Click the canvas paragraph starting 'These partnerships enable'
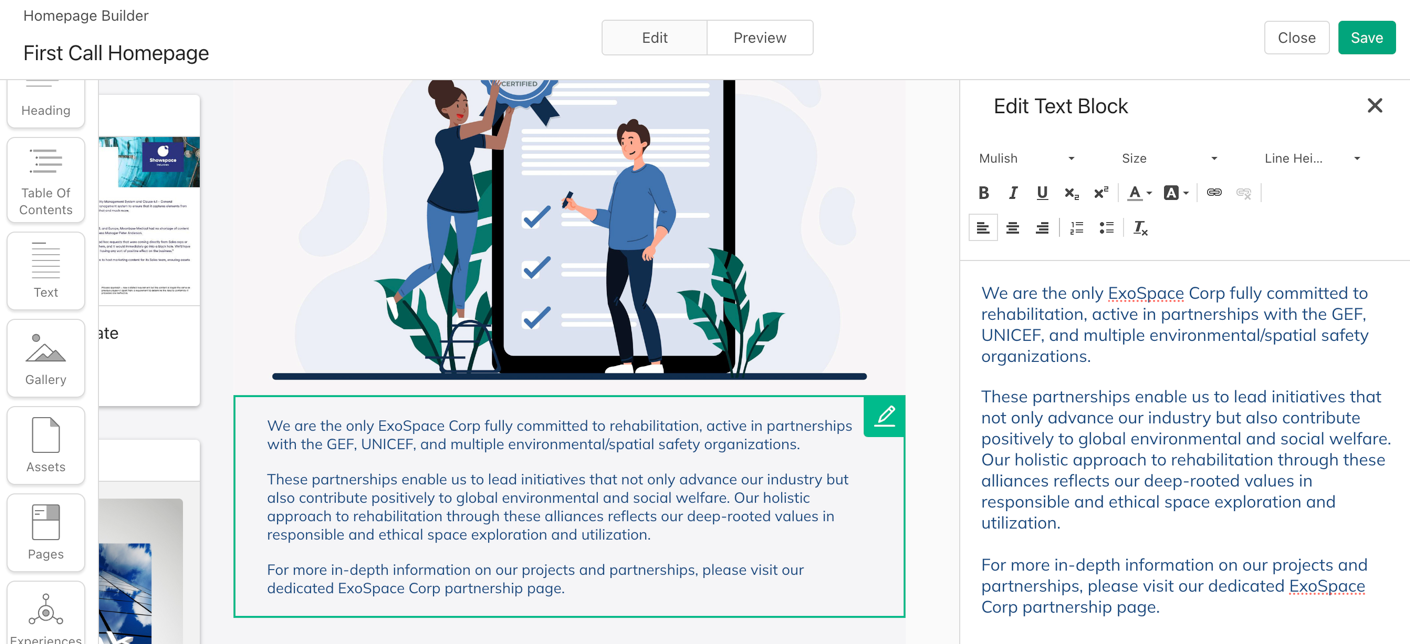This screenshot has height=644, width=1410. (558, 507)
